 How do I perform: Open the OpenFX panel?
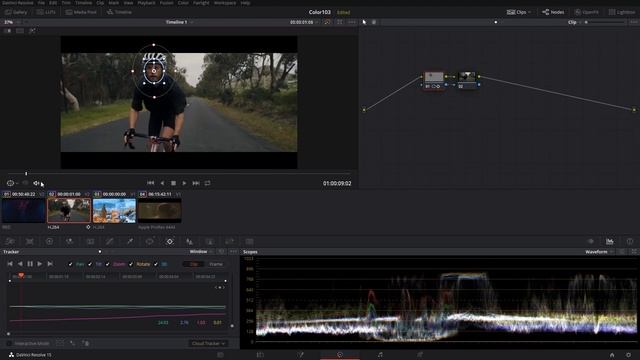pos(587,12)
